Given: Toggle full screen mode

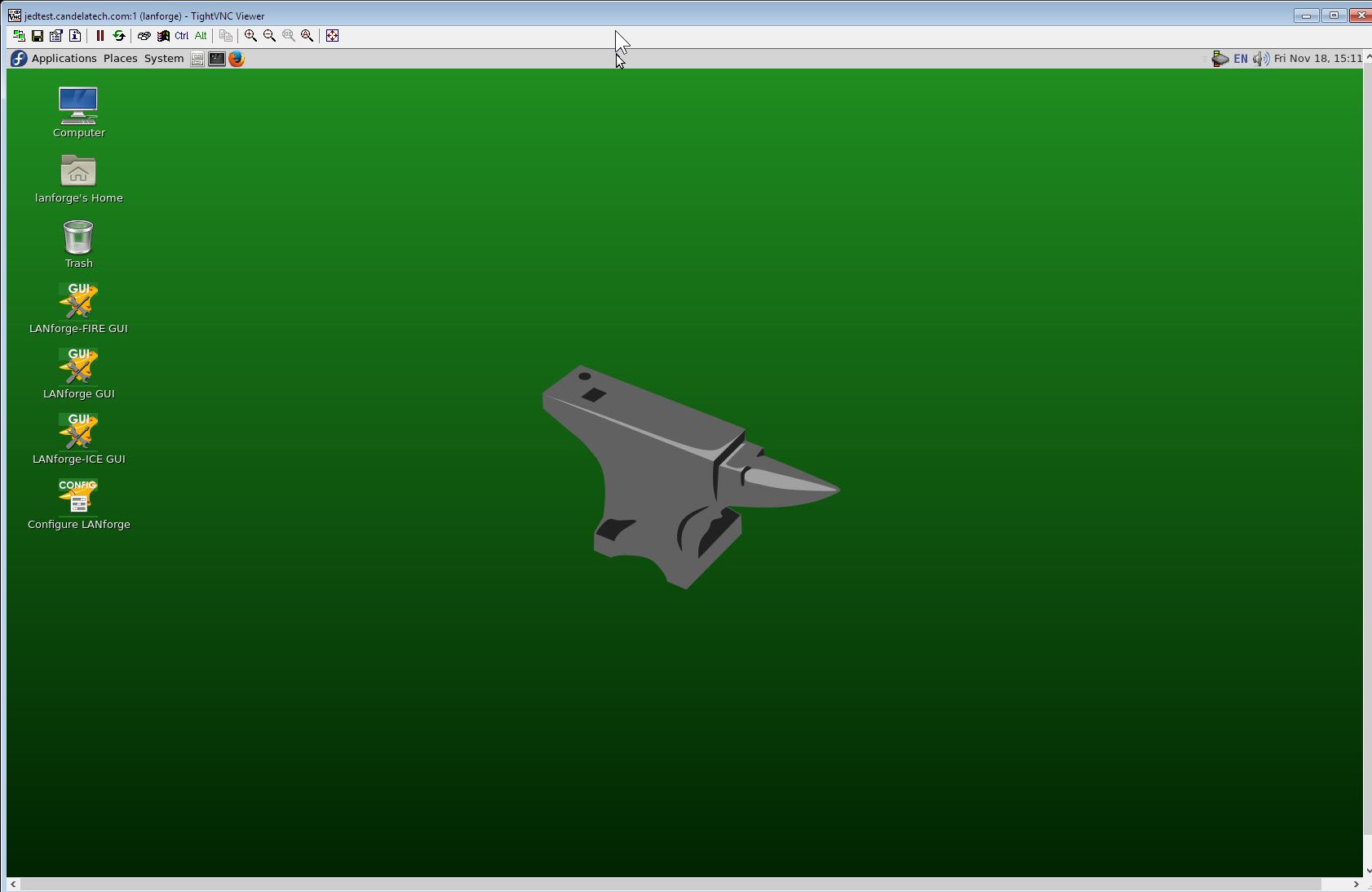Looking at the screenshot, I should (333, 36).
